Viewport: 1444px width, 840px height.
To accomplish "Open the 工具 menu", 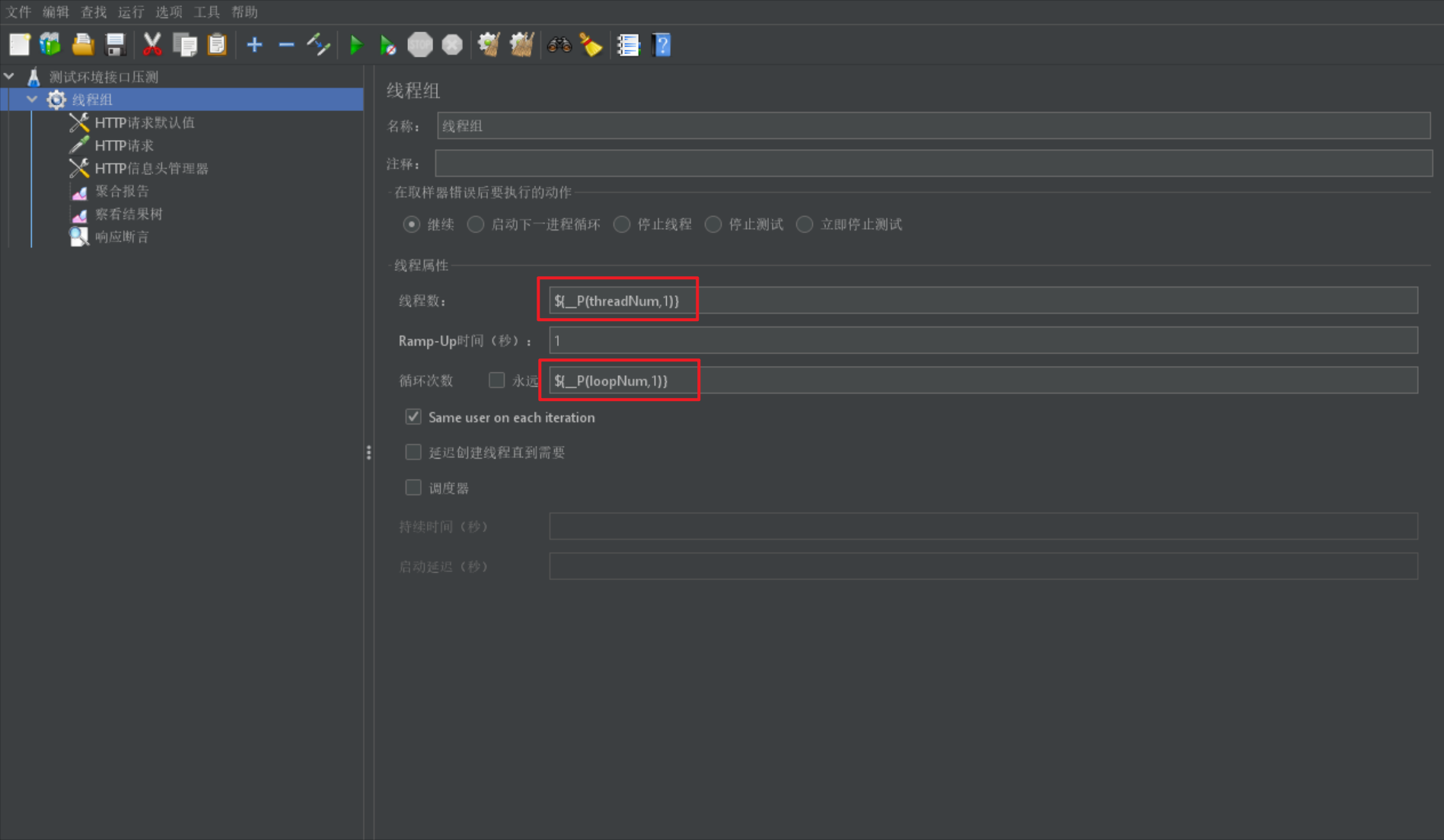I will point(206,11).
